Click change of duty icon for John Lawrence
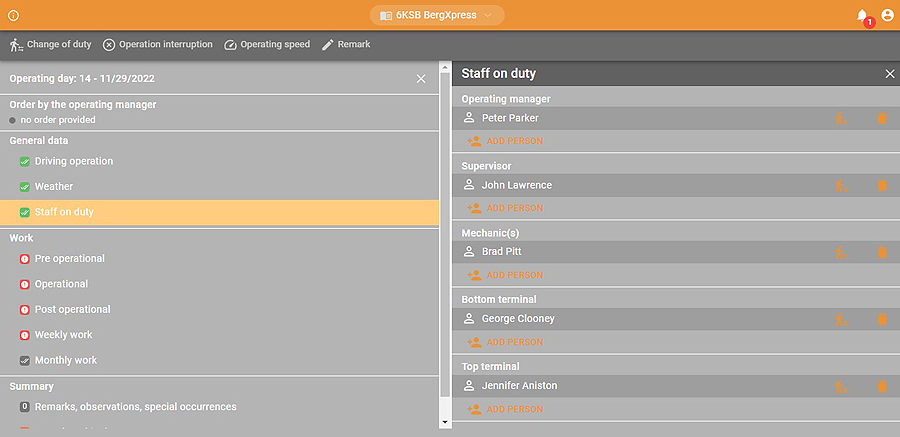The image size is (900, 437). [x=841, y=186]
